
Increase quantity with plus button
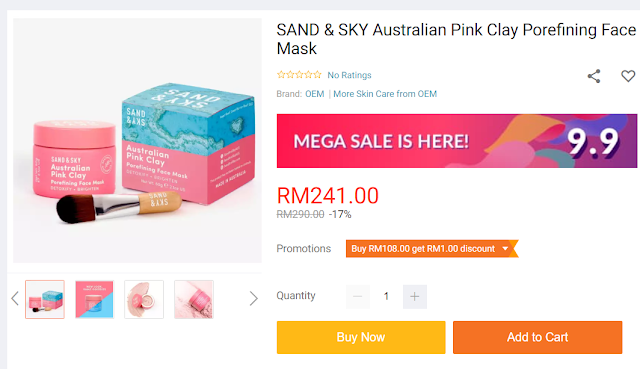[415, 297]
